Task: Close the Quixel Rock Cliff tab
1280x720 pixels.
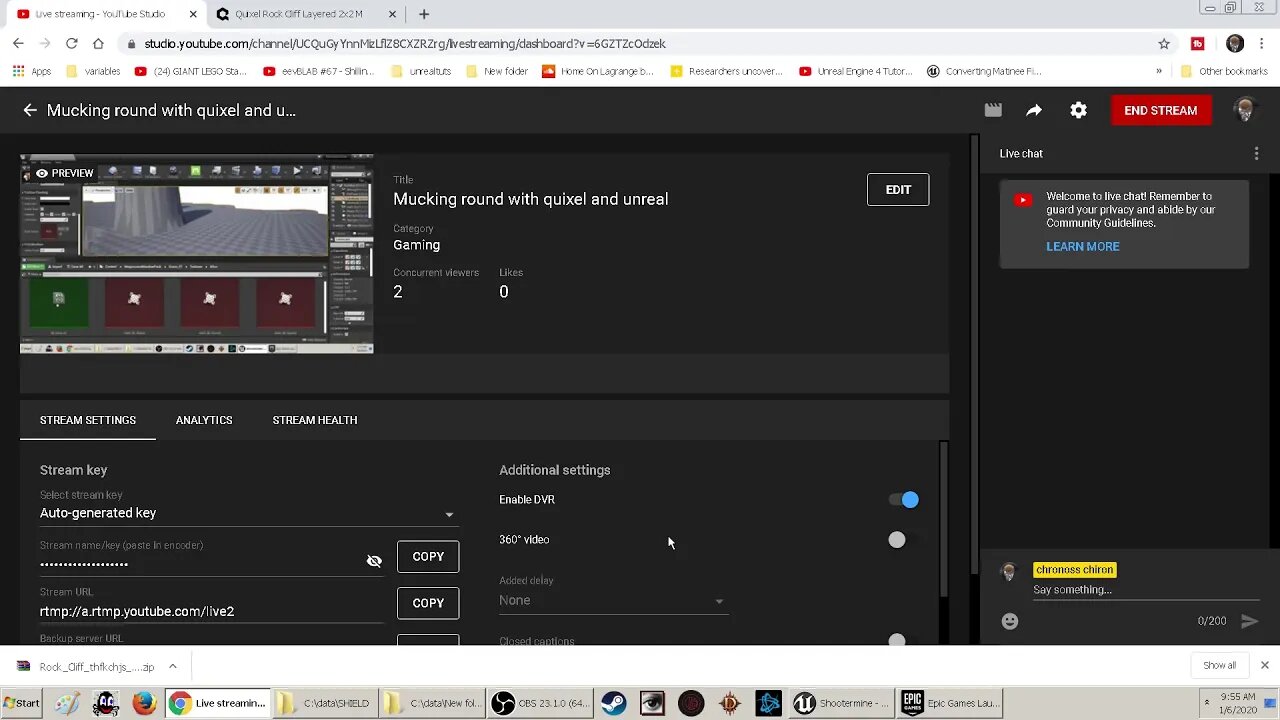Action: point(393,14)
